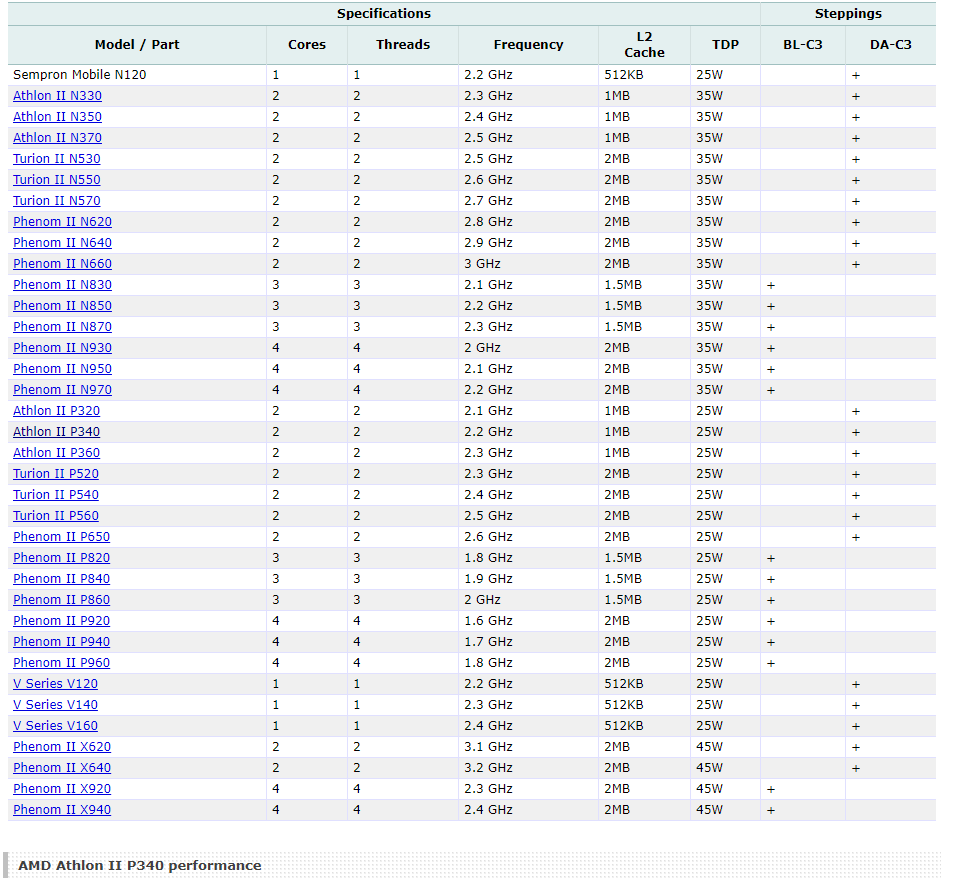Click the TDP column header
This screenshot has height=890, width=960.
click(x=726, y=45)
